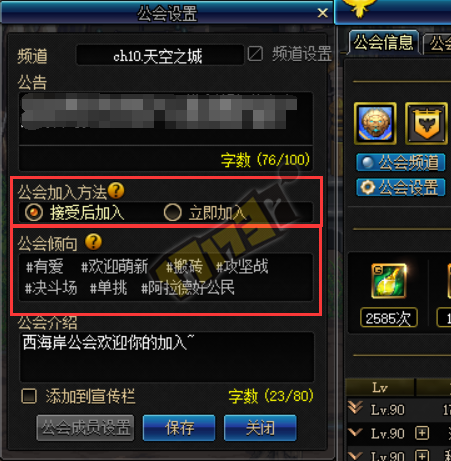Click the 公会介绍 introduction text field
451x461 pixels.
click(167, 357)
